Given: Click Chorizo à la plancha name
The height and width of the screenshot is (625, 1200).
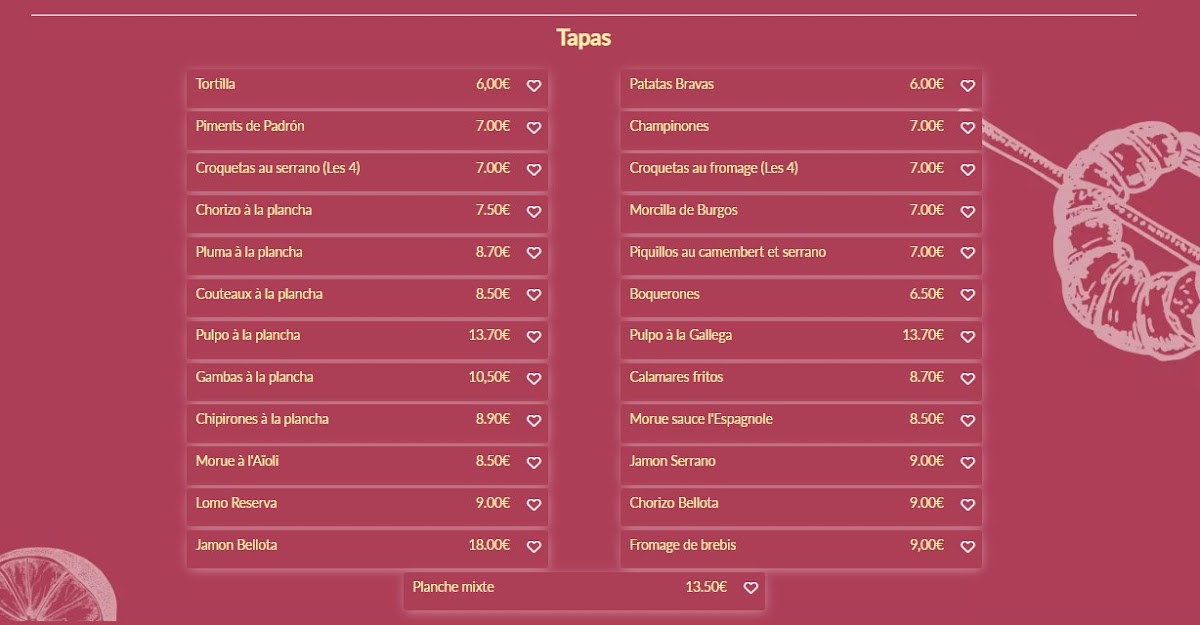Looking at the screenshot, I should pyautogui.click(x=254, y=210).
